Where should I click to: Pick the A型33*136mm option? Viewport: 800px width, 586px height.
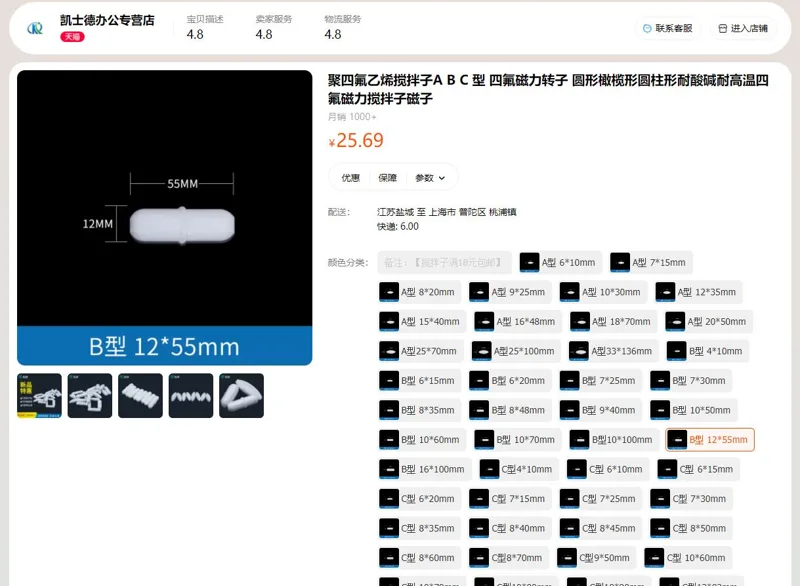(614, 351)
